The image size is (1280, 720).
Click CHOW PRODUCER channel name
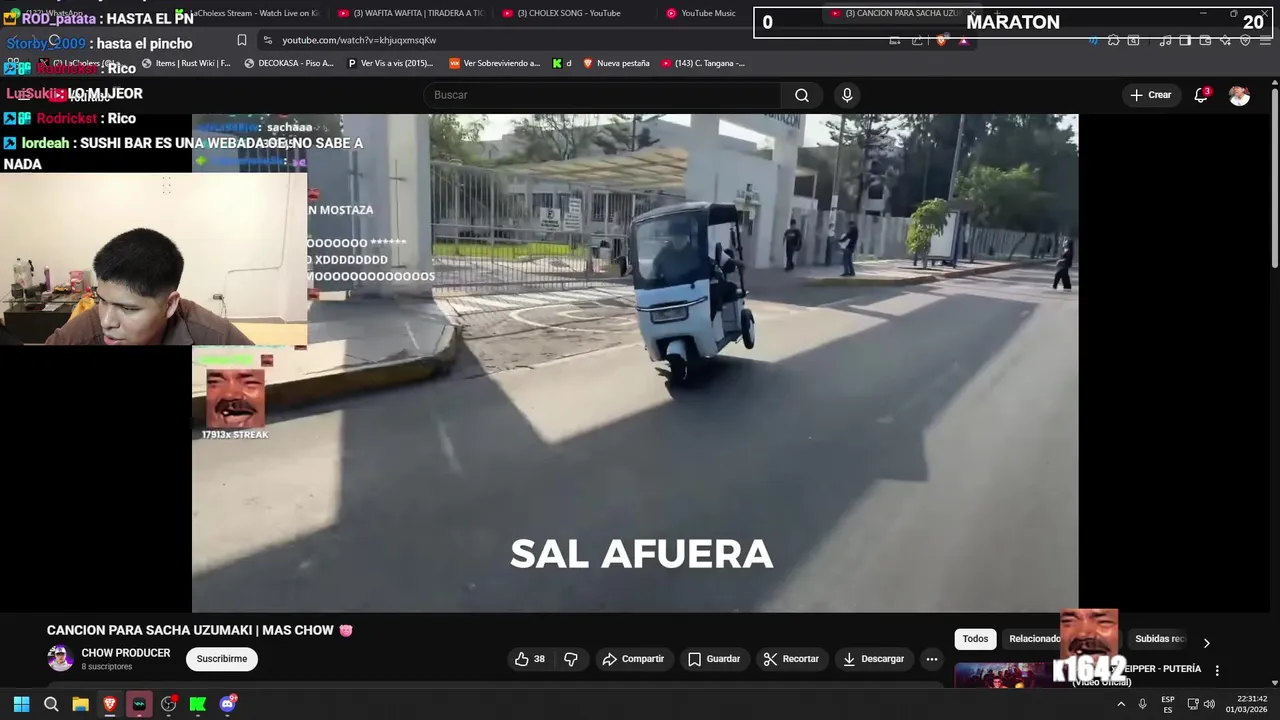coord(126,653)
